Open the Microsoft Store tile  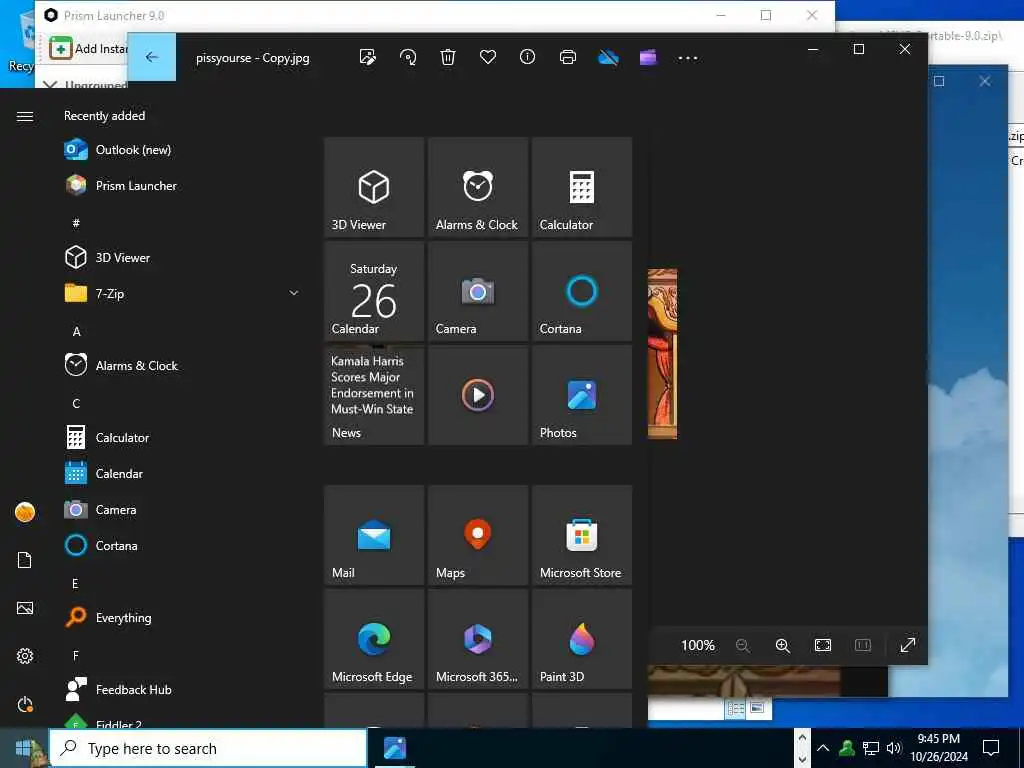(x=582, y=535)
